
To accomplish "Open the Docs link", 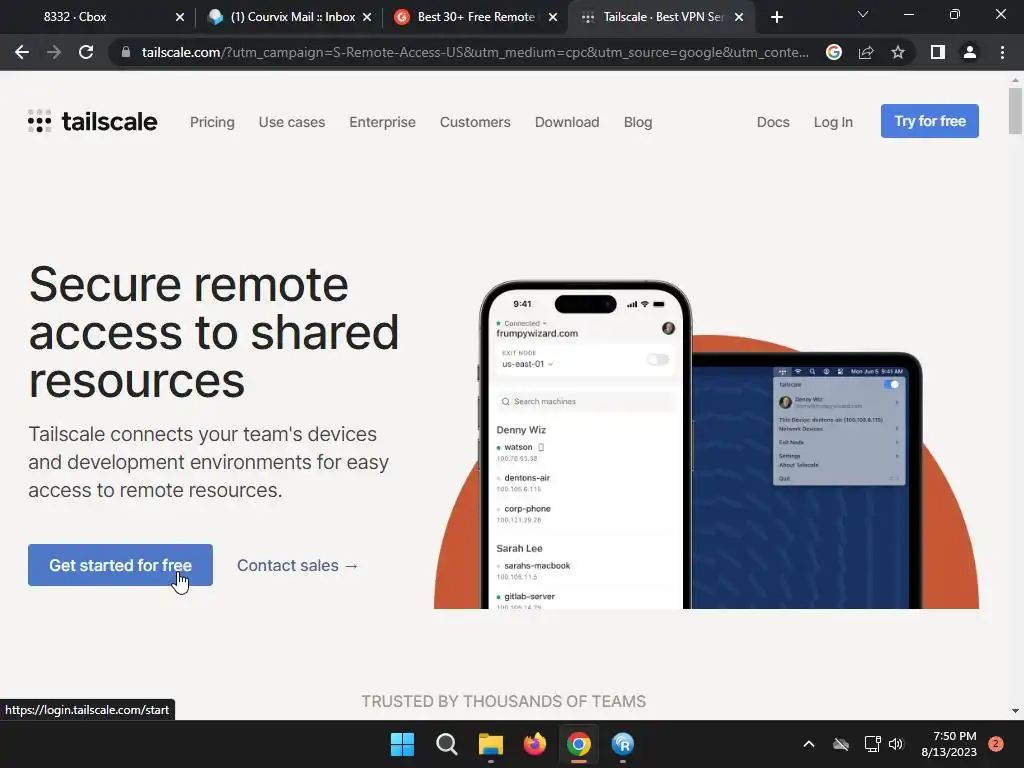I will tap(773, 122).
